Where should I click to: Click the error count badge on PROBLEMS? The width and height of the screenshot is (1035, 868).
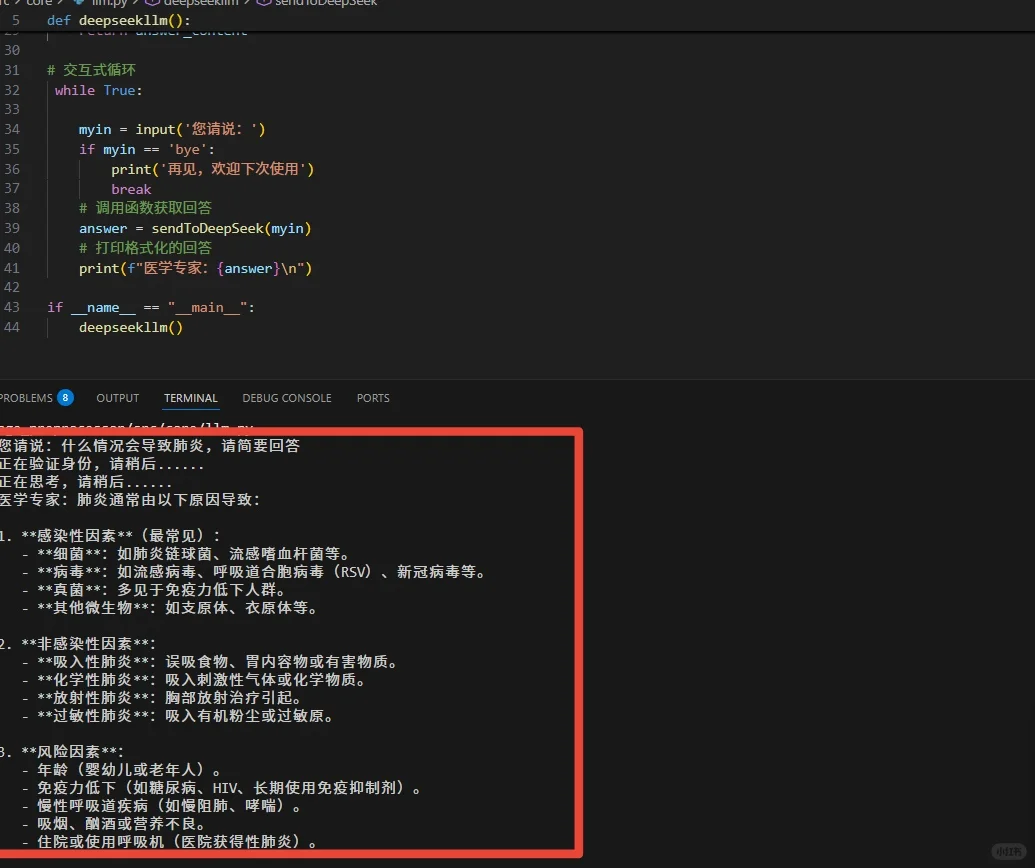(x=64, y=397)
